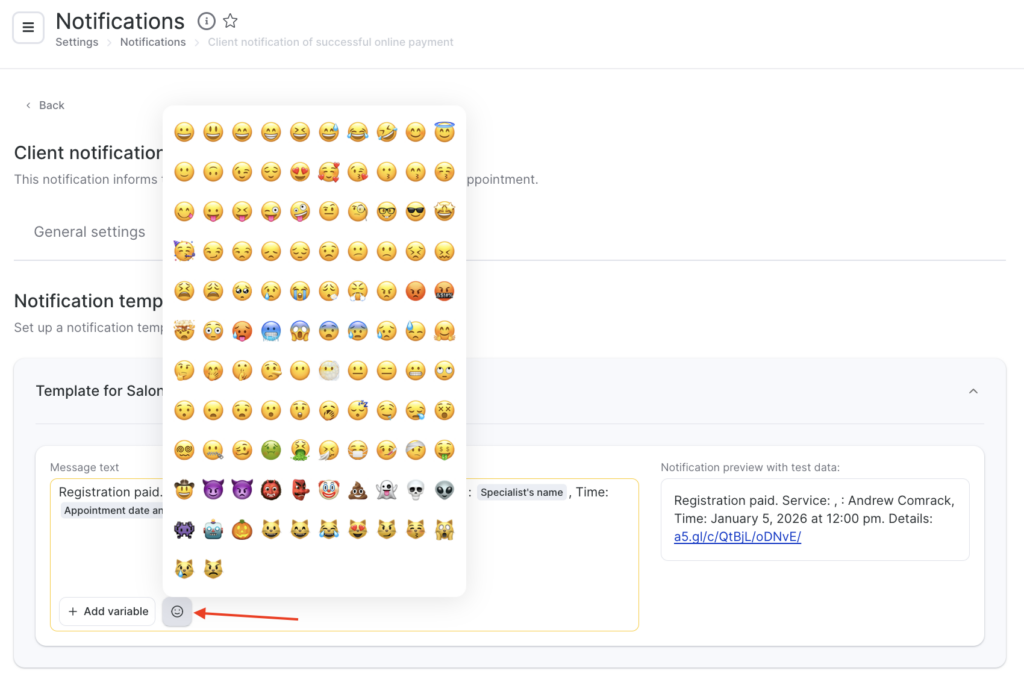Open the emoji picker smiley button

(x=177, y=611)
